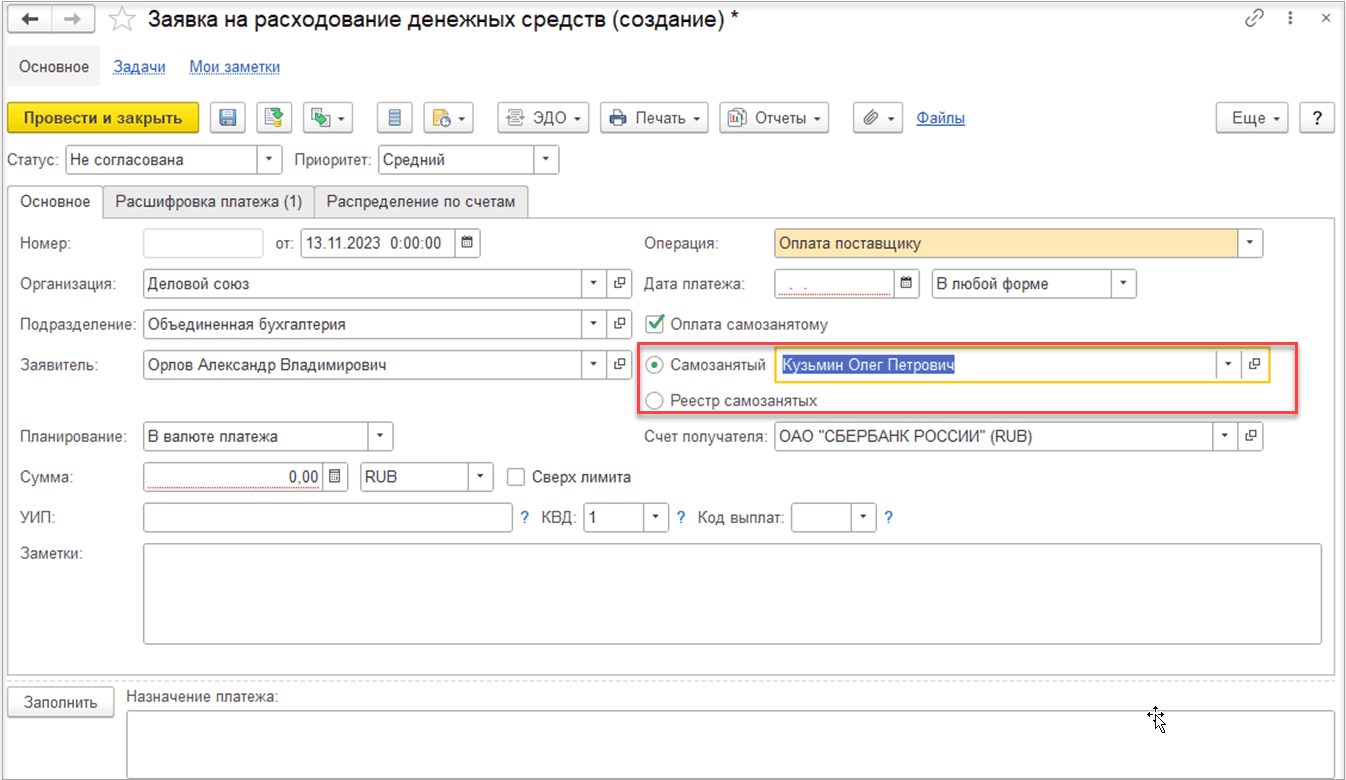The image size is (1346, 780).
Task: Expand the RUB currency dropdown
Action: [481, 477]
